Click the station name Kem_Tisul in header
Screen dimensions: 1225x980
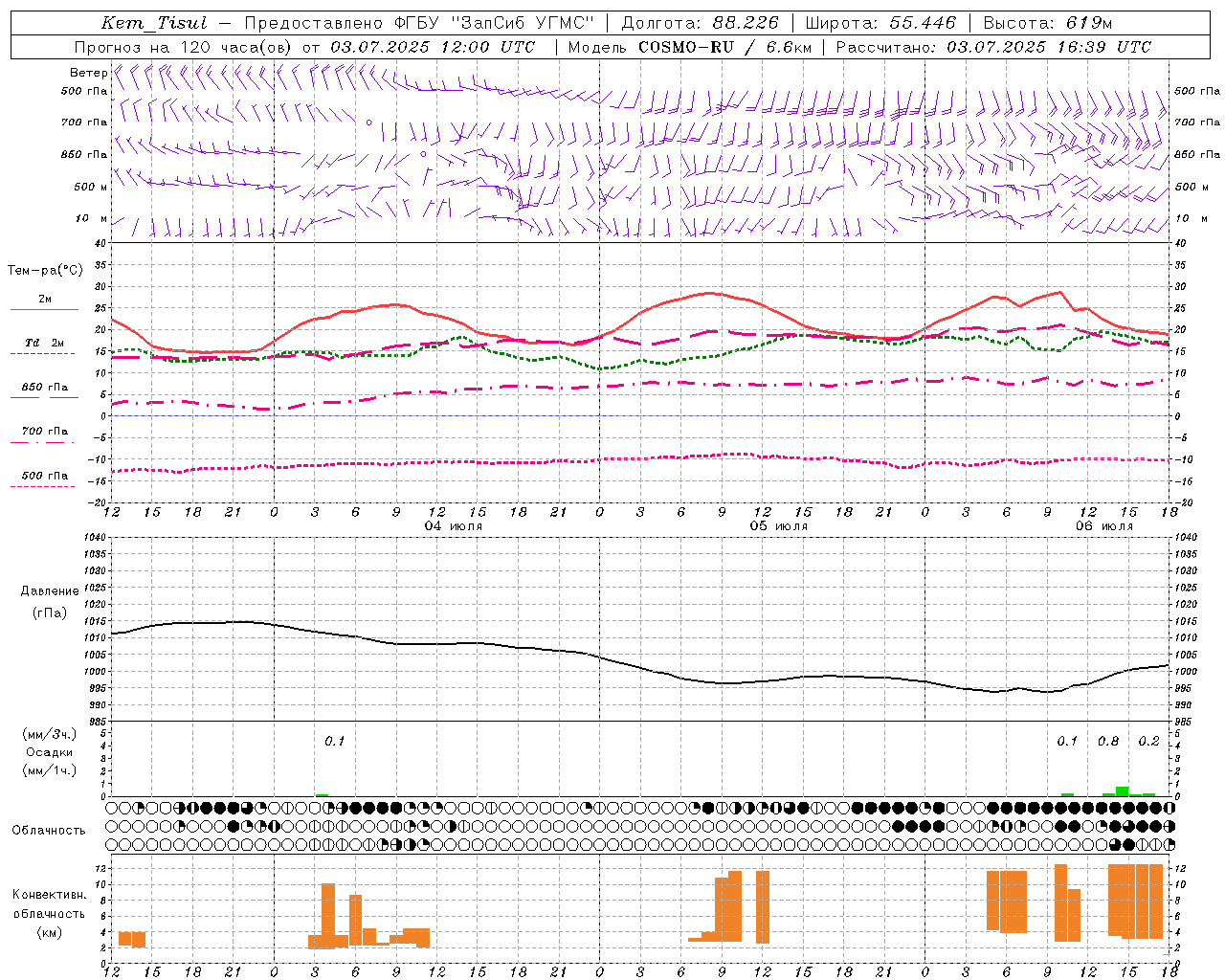click(x=154, y=23)
